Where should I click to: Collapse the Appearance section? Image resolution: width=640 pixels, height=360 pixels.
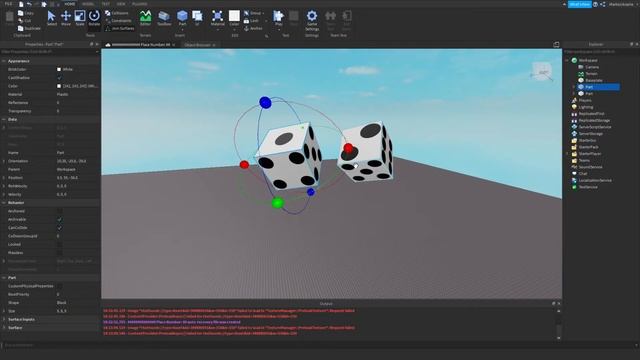4,61
